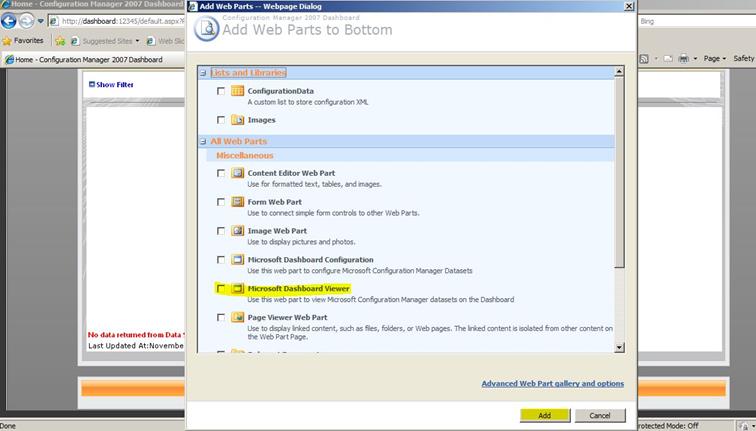The height and width of the screenshot is (431, 756).
Task: Click the Print icon in command bar
Action: [x=684, y=59]
